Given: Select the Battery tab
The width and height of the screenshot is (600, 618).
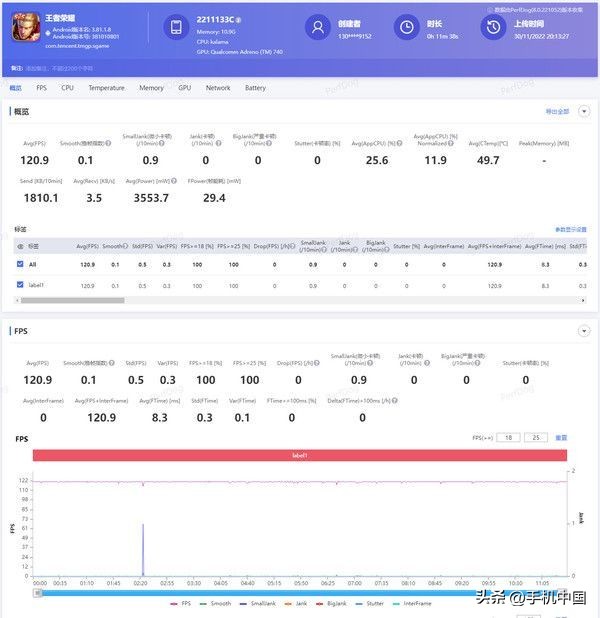Looking at the screenshot, I should click(255, 88).
